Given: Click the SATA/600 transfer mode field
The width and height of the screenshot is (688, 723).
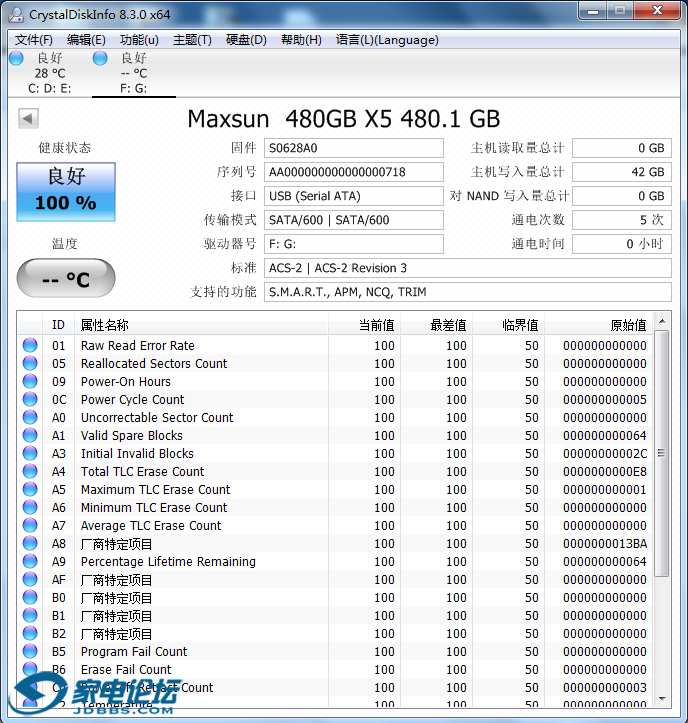Looking at the screenshot, I should (x=354, y=220).
